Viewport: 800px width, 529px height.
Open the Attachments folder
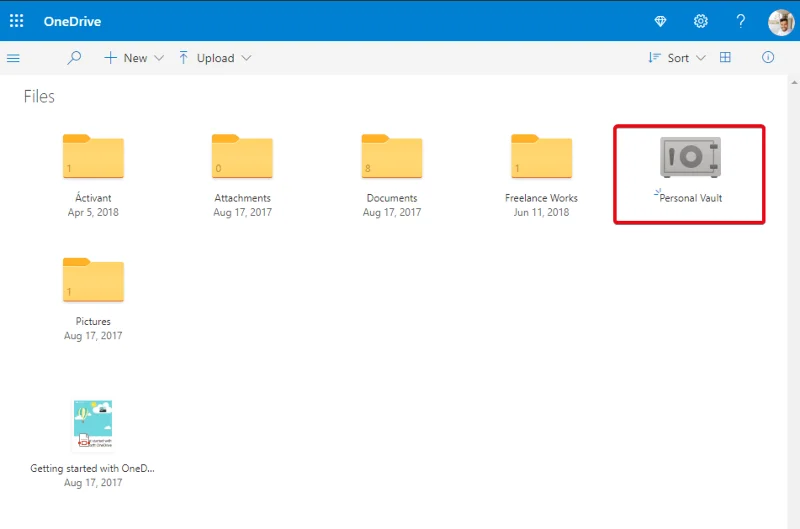tap(242, 157)
